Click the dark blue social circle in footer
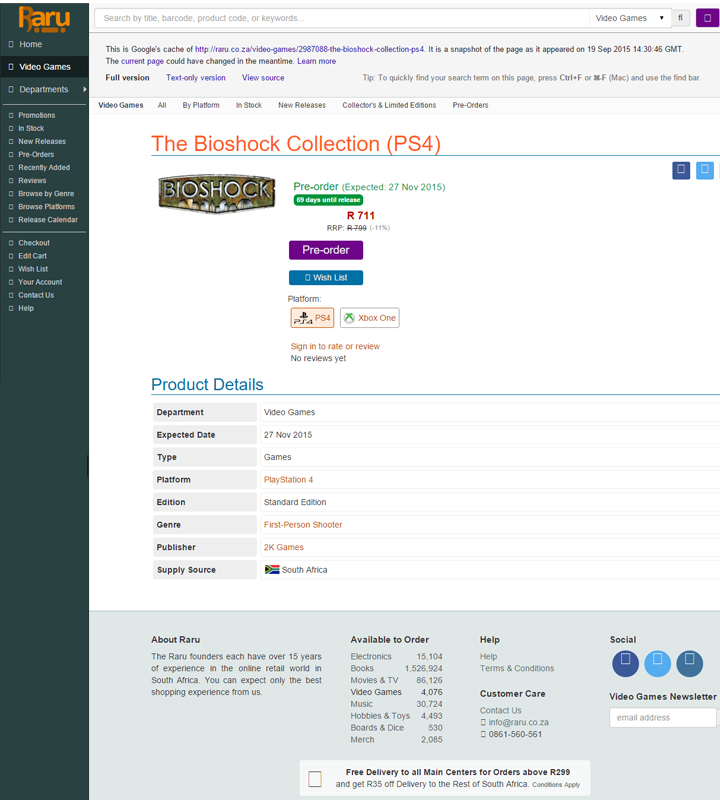The width and height of the screenshot is (720, 800). 625,663
